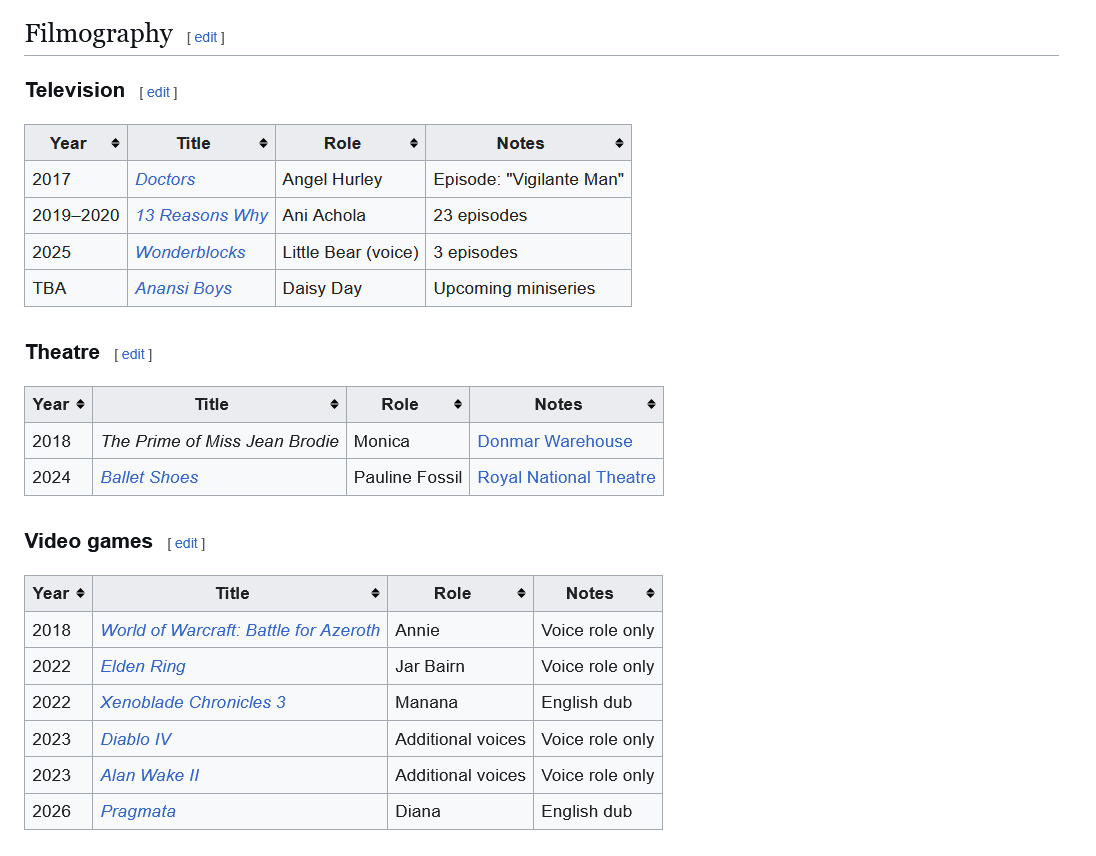1096x856 pixels.
Task: Open the Donmar Warehouse link
Action: (x=555, y=442)
